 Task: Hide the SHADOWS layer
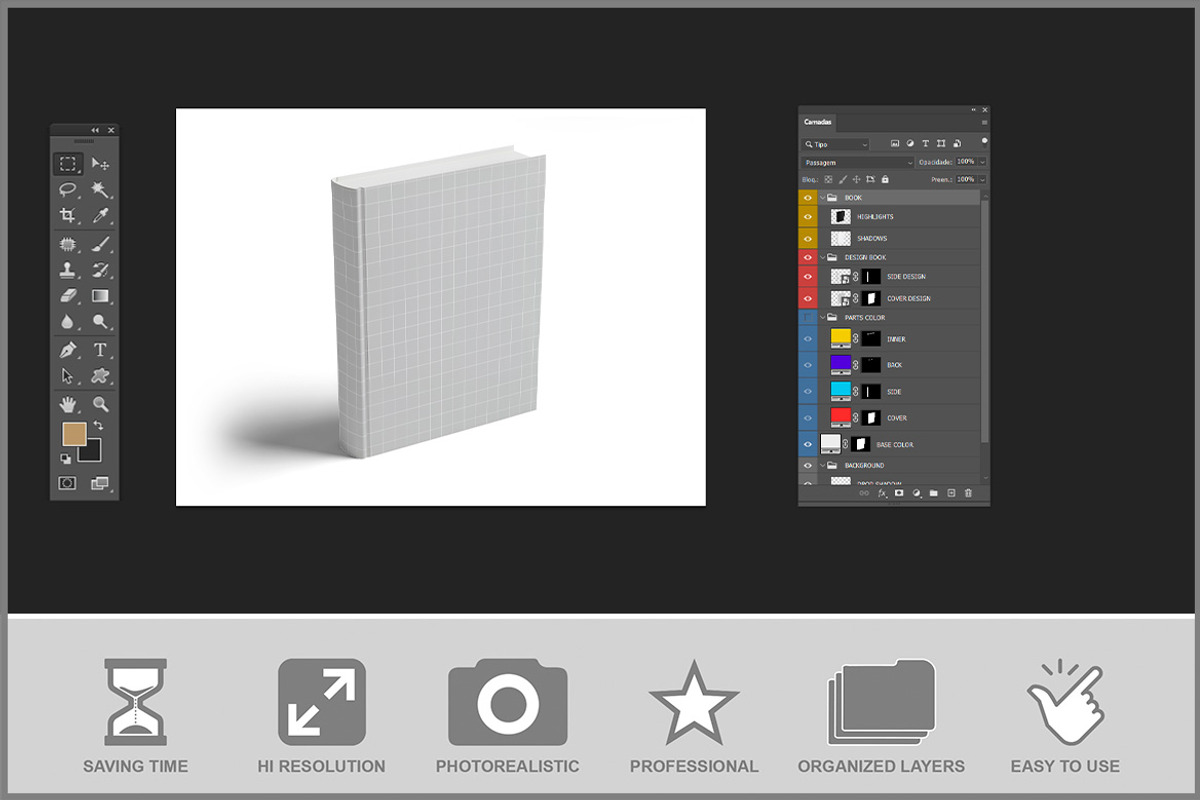tap(808, 238)
